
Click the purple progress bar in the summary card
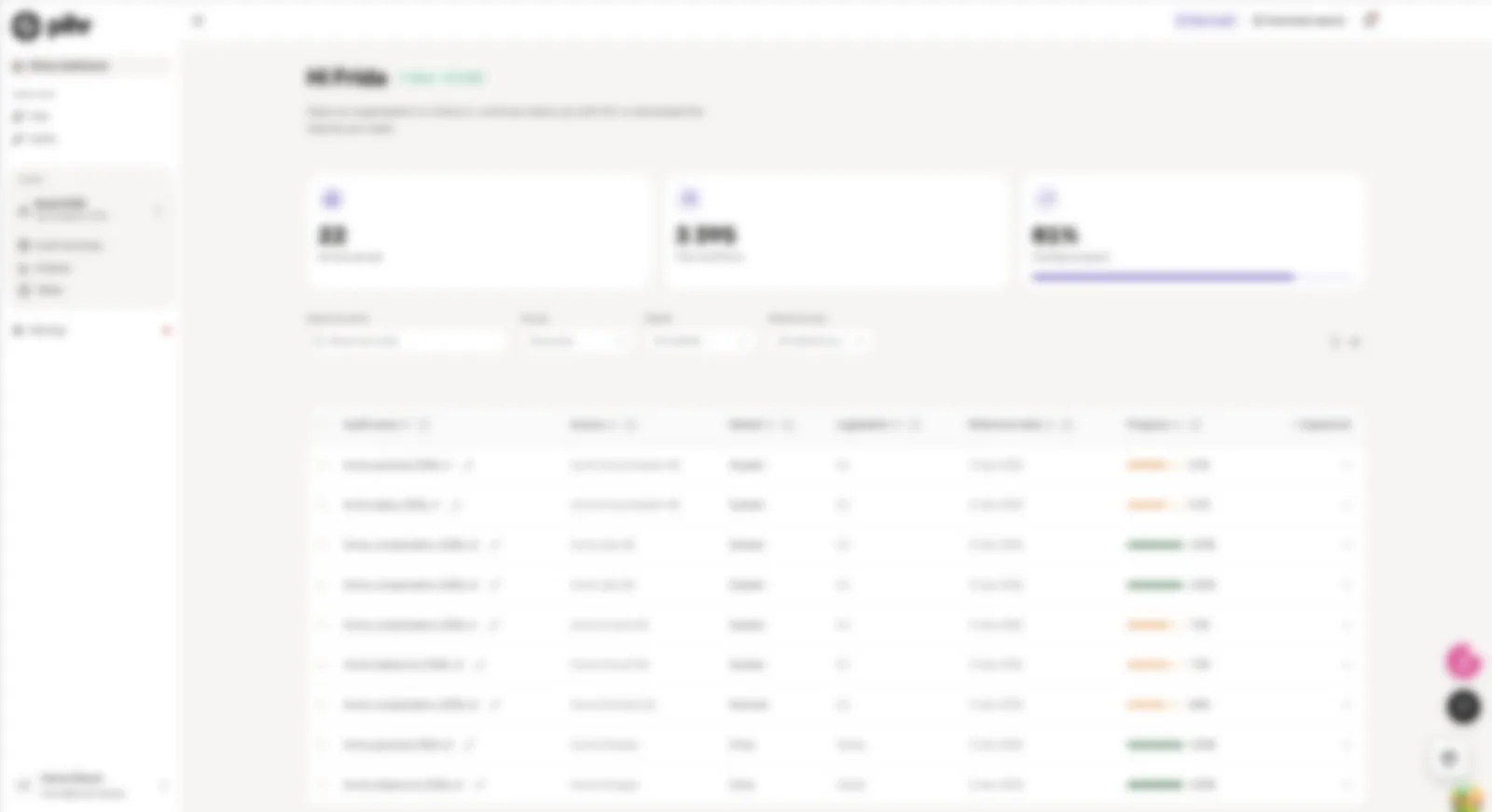point(1191,277)
